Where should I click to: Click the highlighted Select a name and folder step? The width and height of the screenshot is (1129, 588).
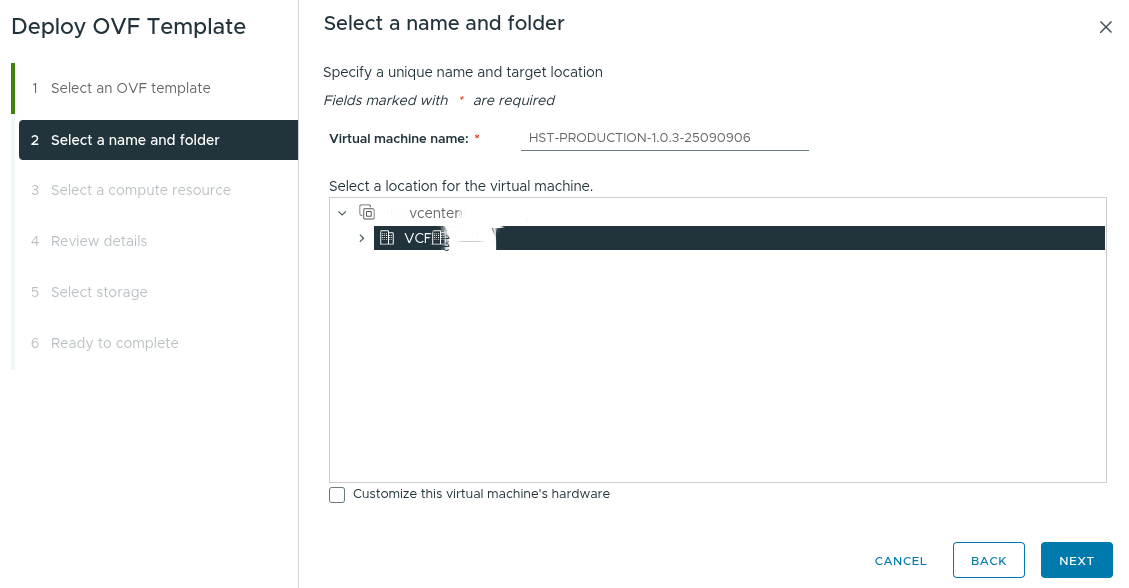pos(137,140)
